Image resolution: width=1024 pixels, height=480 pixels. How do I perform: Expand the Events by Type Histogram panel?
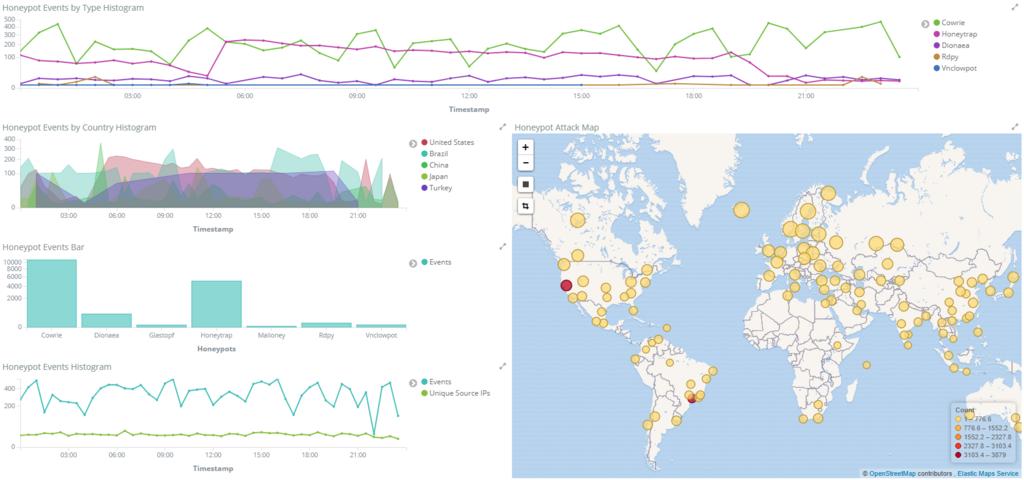[1015, 7]
